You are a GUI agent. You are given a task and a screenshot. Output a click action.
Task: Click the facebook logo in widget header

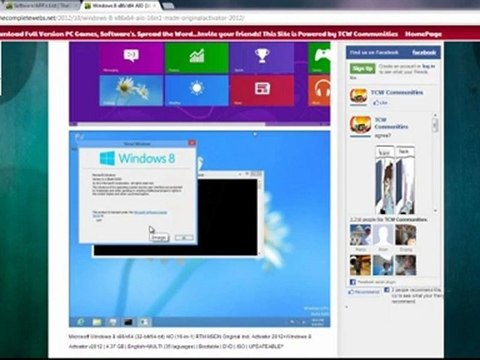point(424,52)
